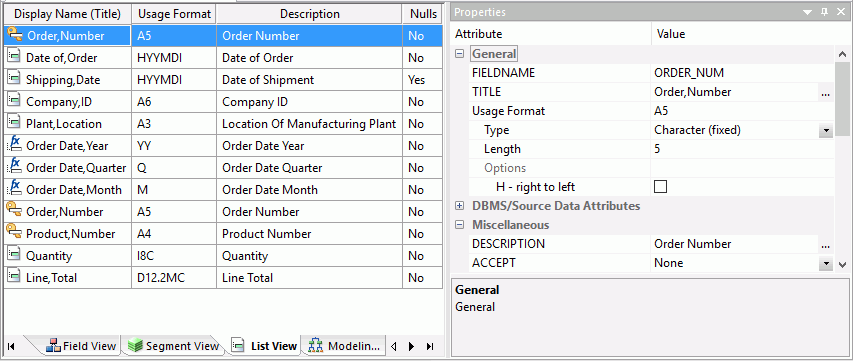Click the Nulls column header
This screenshot has height=361, width=853.
[423, 14]
